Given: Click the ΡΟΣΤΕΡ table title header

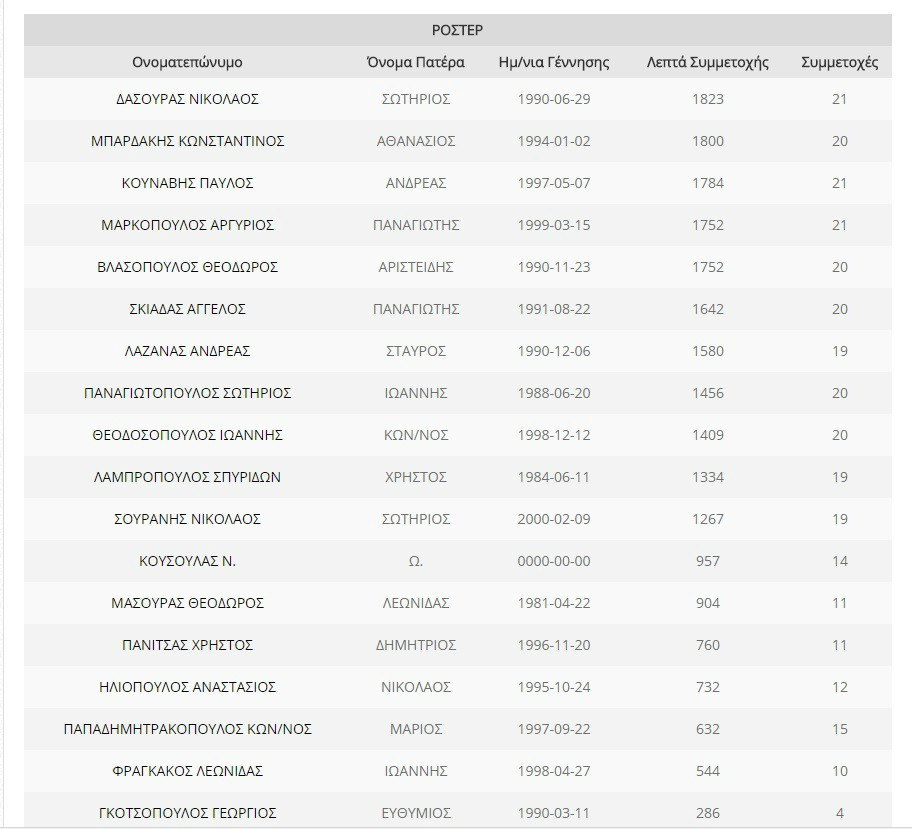Looking at the screenshot, I should click(457, 30).
